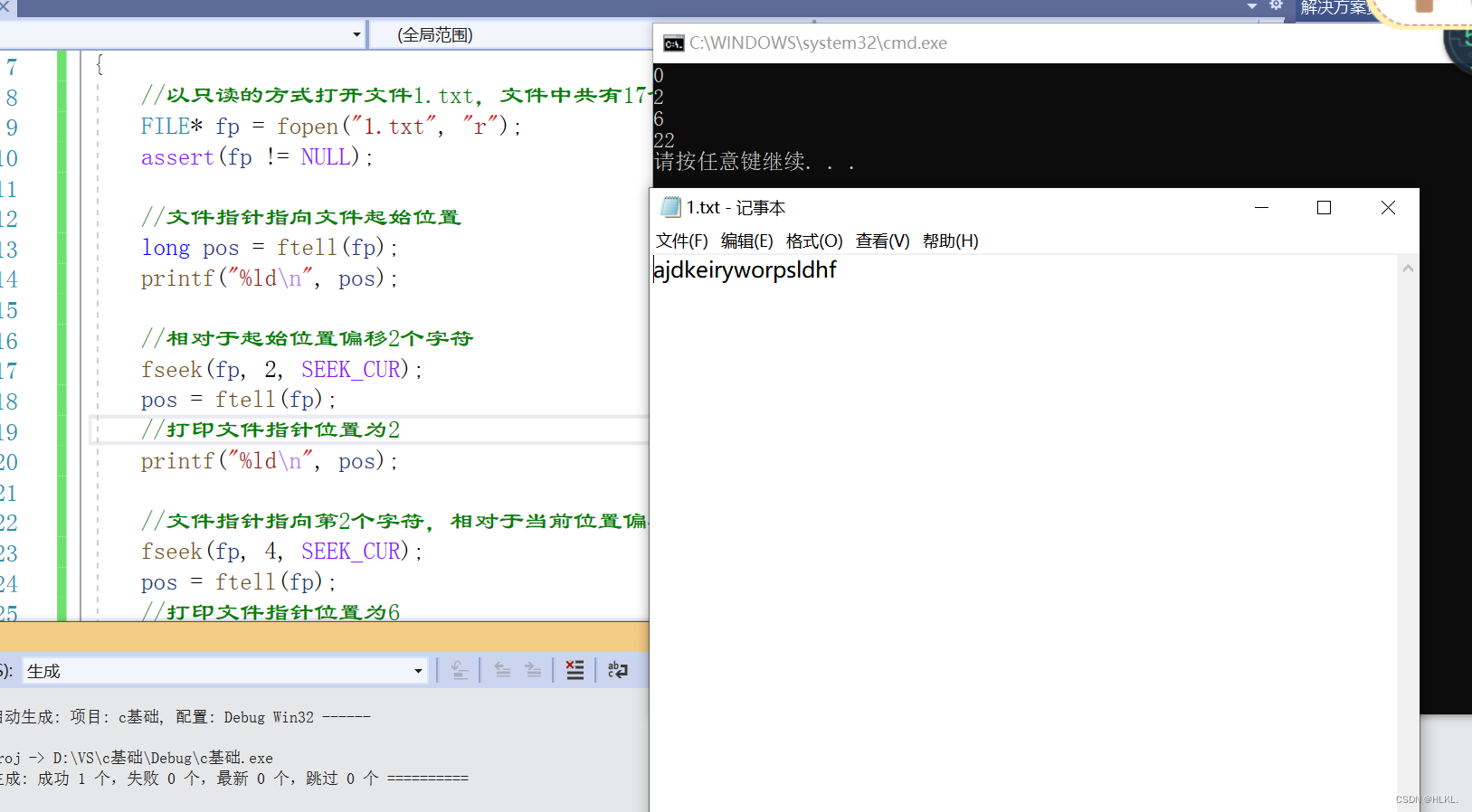Screen dimensions: 1472x812
Task: Go to previous message icon in output toolbar
Action: [x=502, y=670]
